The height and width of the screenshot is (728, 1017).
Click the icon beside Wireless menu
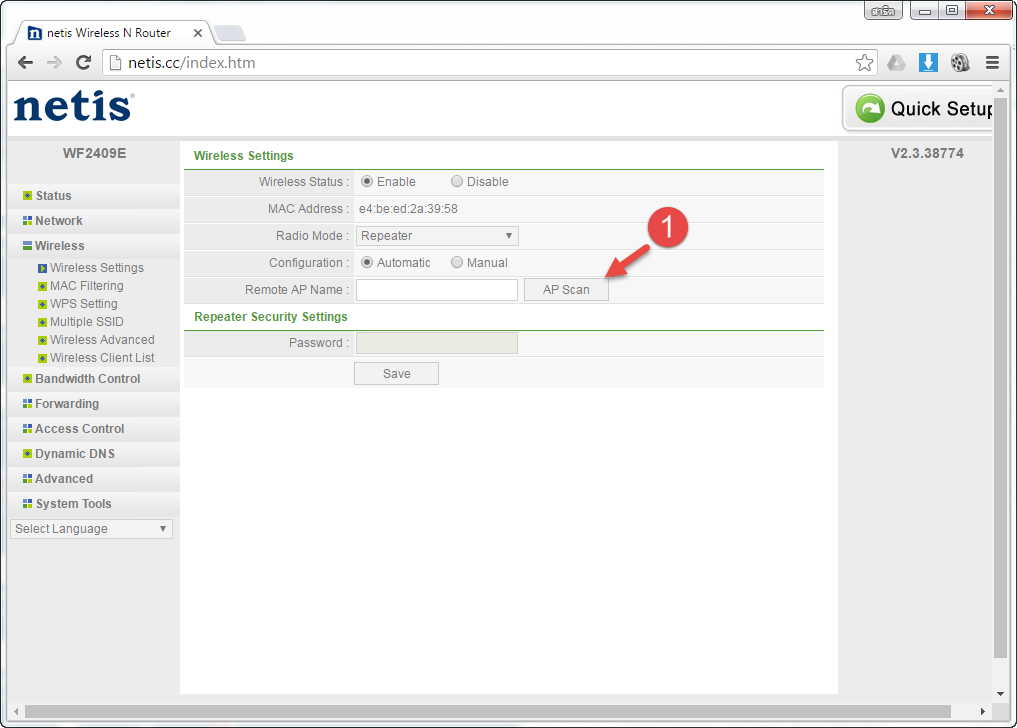pos(27,246)
